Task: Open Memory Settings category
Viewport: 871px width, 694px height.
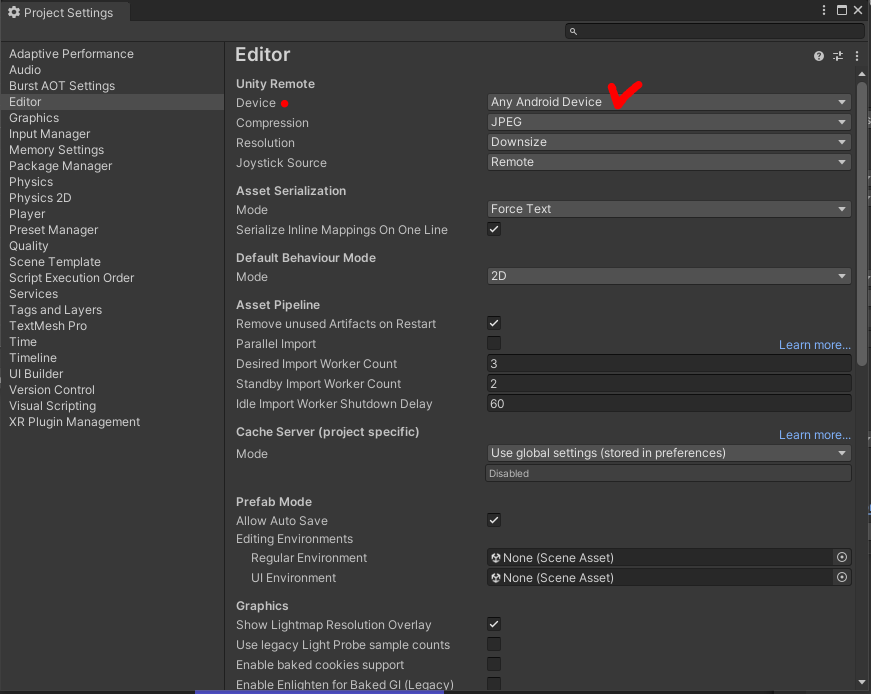Action: click(57, 150)
